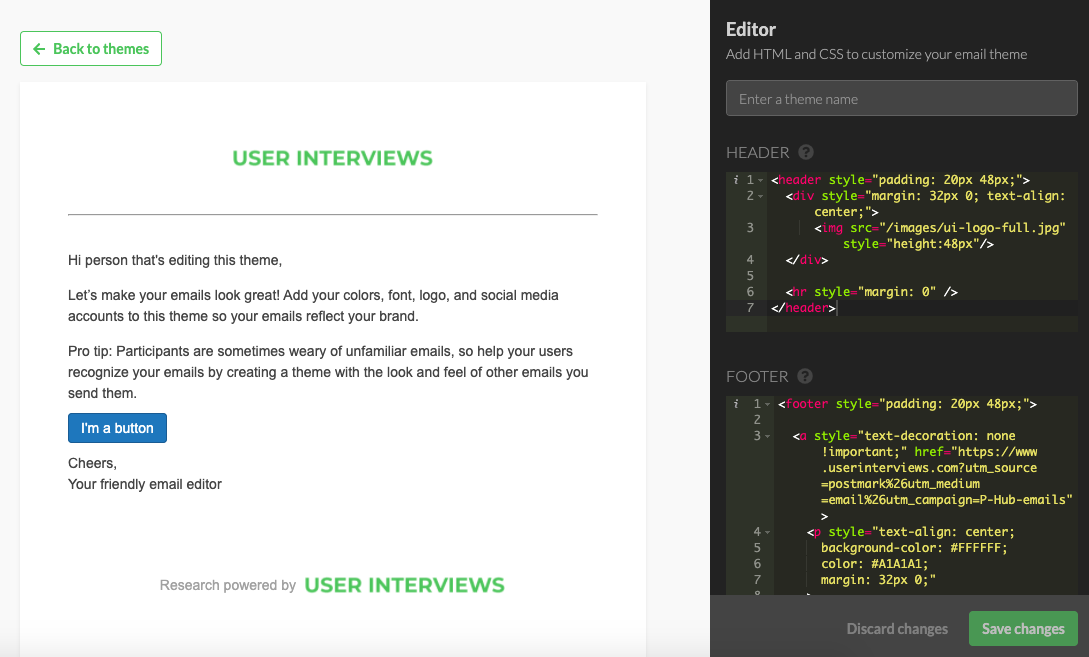This screenshot has width=1089, height=657.
Task: Click the USER INTERVIEWS logo atop the email preview
Action: pos(332,158)
